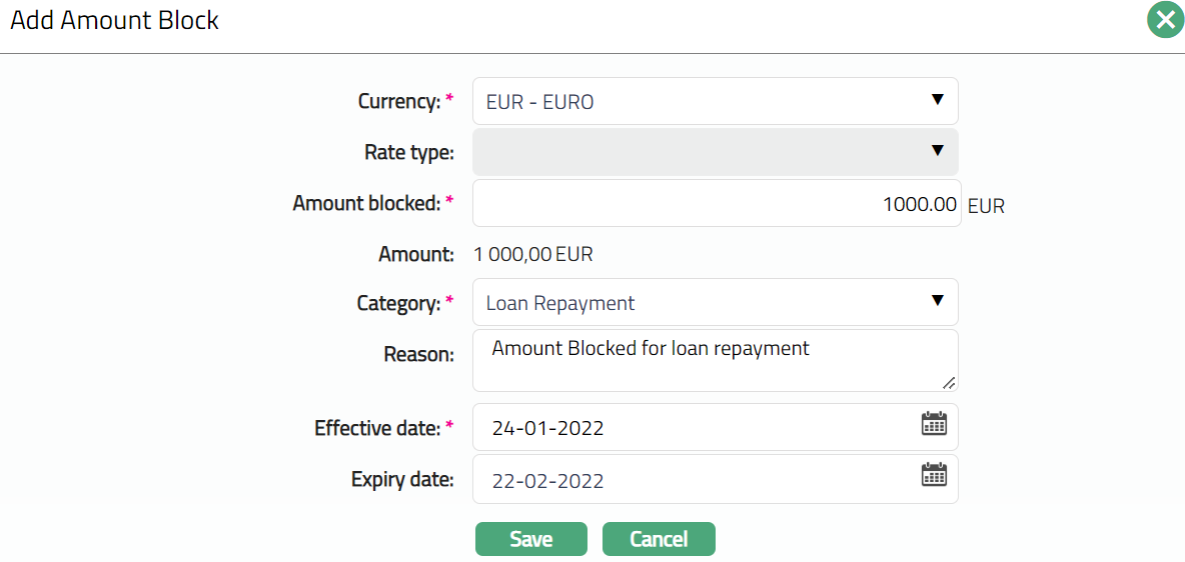Click the Rate type field label
1185x562 pixels.
[x=409, y=153]
